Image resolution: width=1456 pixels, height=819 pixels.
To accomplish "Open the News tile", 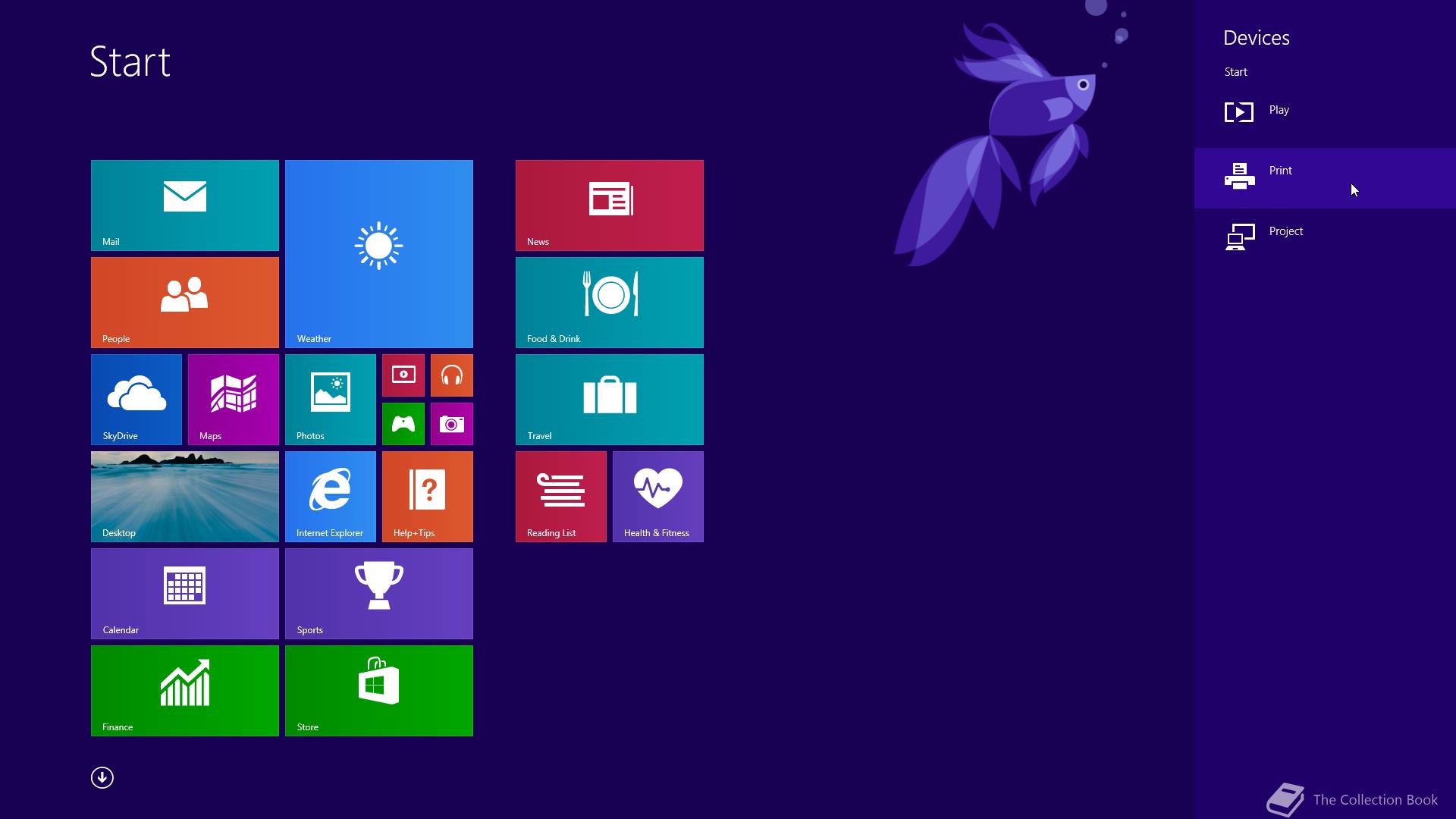I will 610,206.
